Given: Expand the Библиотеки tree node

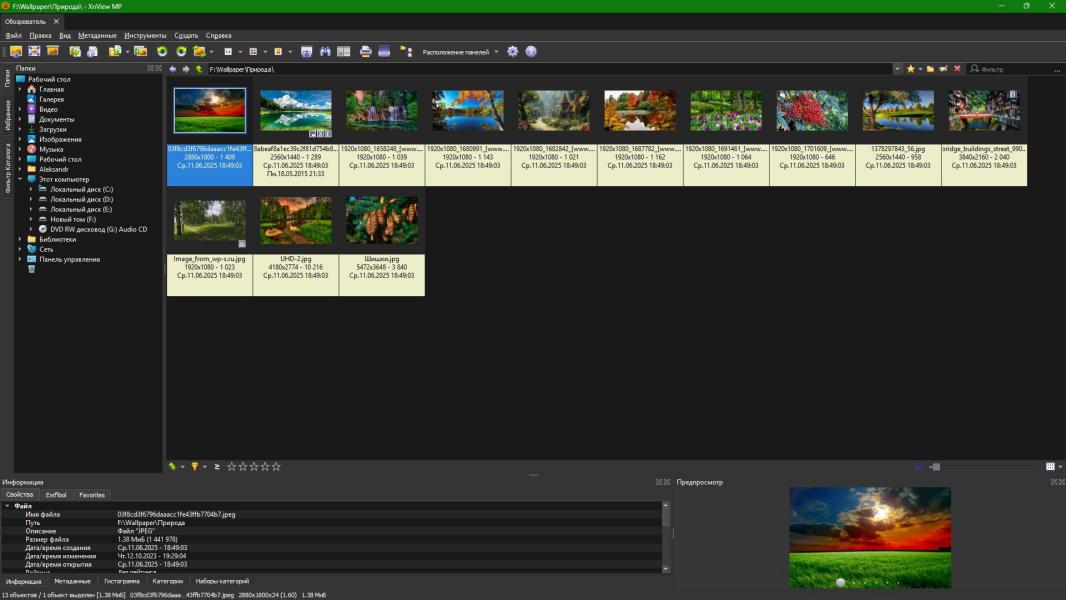Looking at the screenshot, I should tap(20, 239).
